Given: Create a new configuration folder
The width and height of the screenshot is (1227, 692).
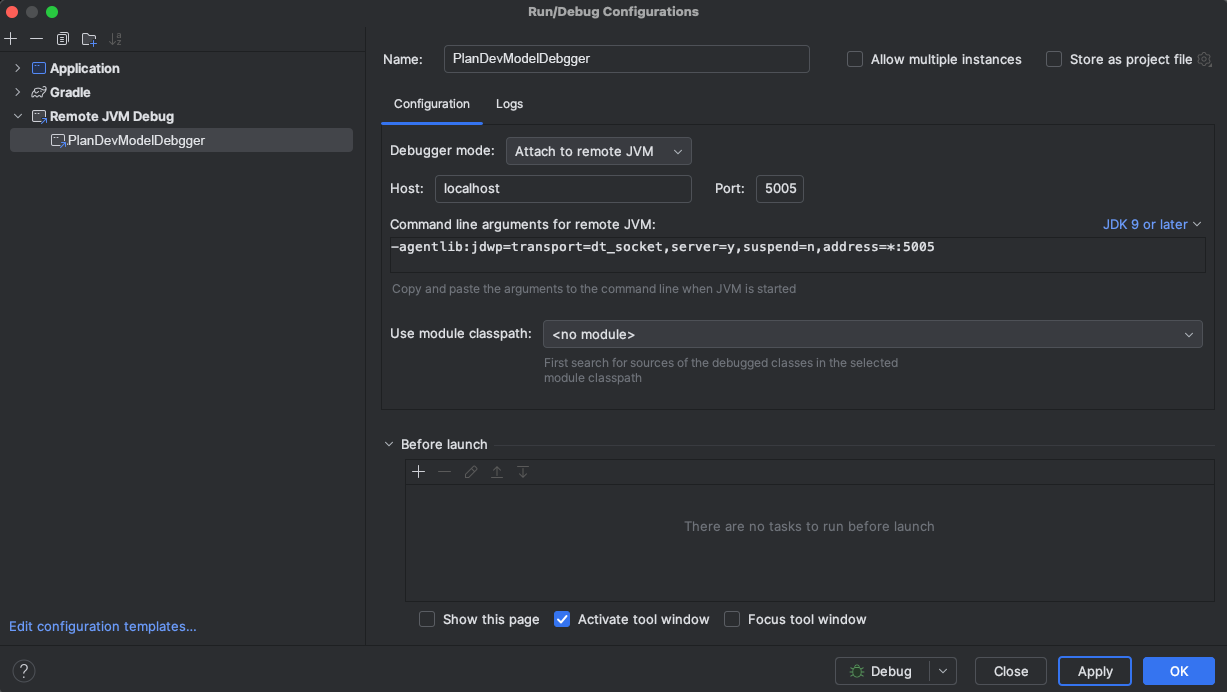Looking at the screenshot, I should point(88,38).
